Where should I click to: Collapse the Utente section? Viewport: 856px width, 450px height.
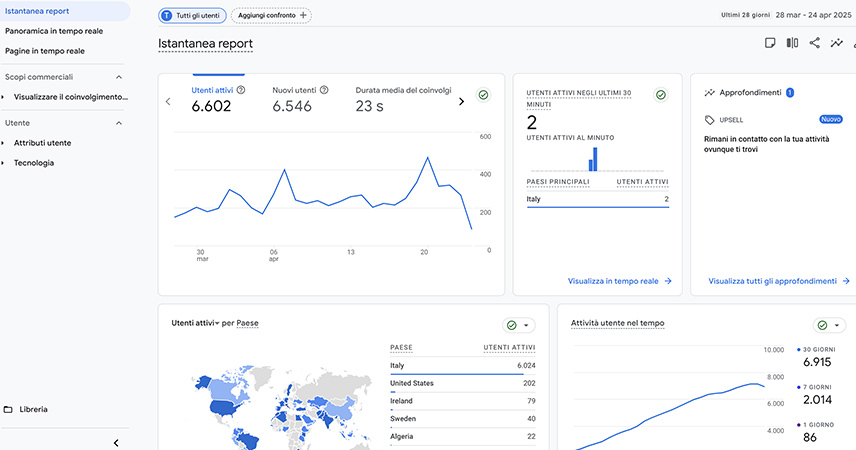click(x=119, y=123)
